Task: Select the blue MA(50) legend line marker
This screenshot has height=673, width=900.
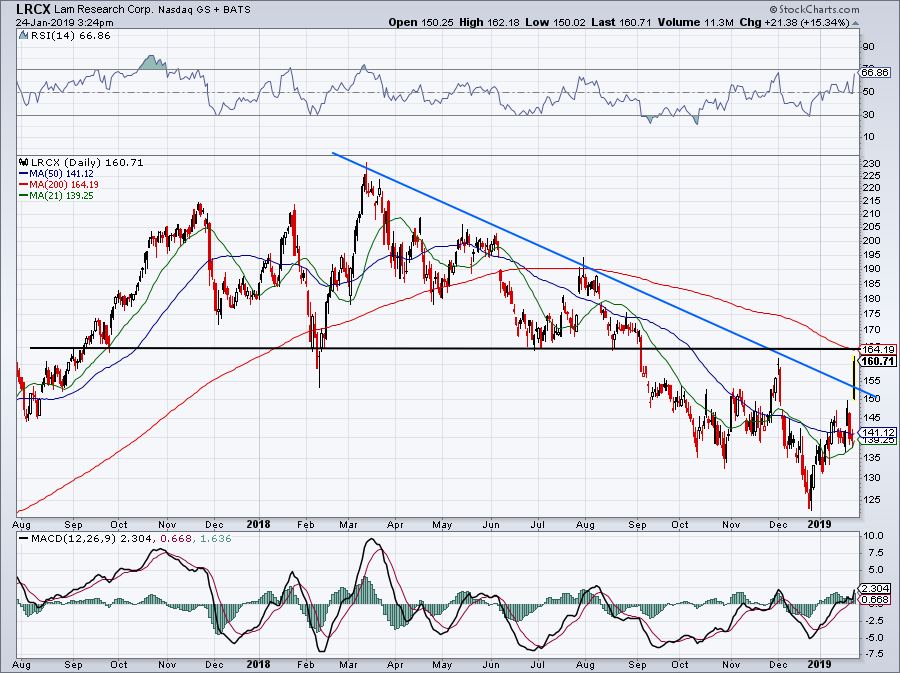Action: (24, 173)
